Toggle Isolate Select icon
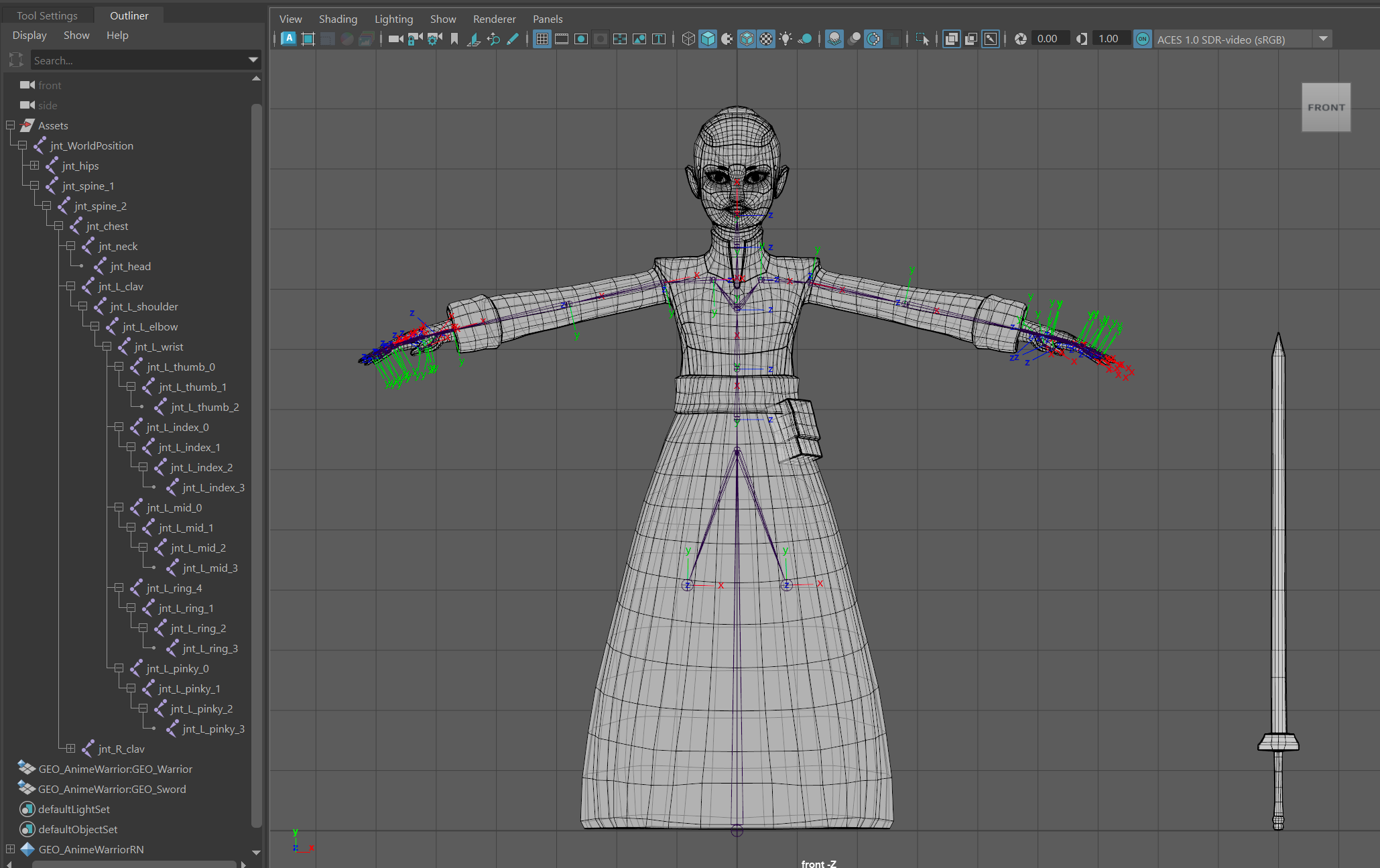 click(922, 39)
